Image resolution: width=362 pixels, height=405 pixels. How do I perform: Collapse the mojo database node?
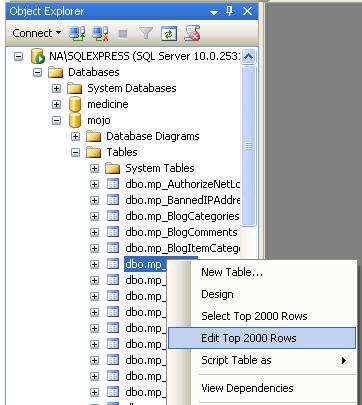tap(56, 120)
